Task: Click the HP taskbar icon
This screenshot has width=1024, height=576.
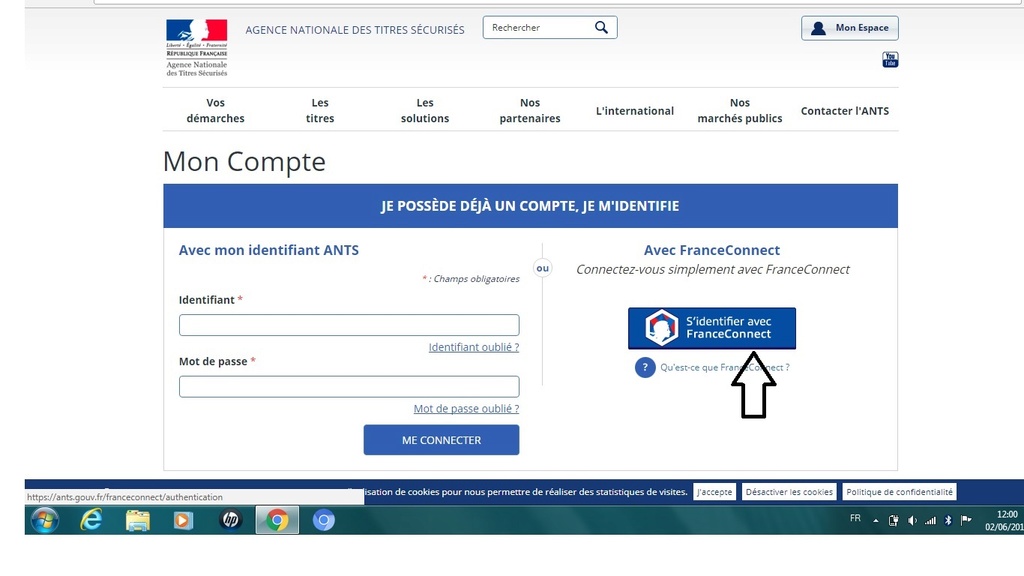Action: pyautogui.click(x=230, y=520)
